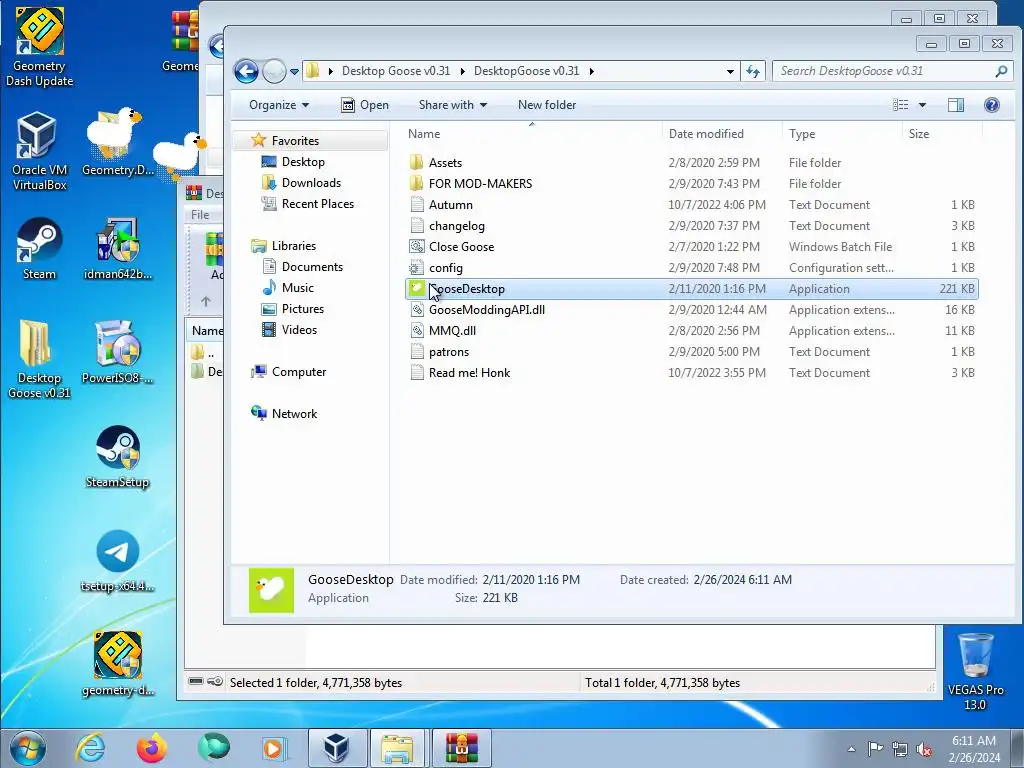Open the recent pages dropdown arrow

tap(295, 71)
